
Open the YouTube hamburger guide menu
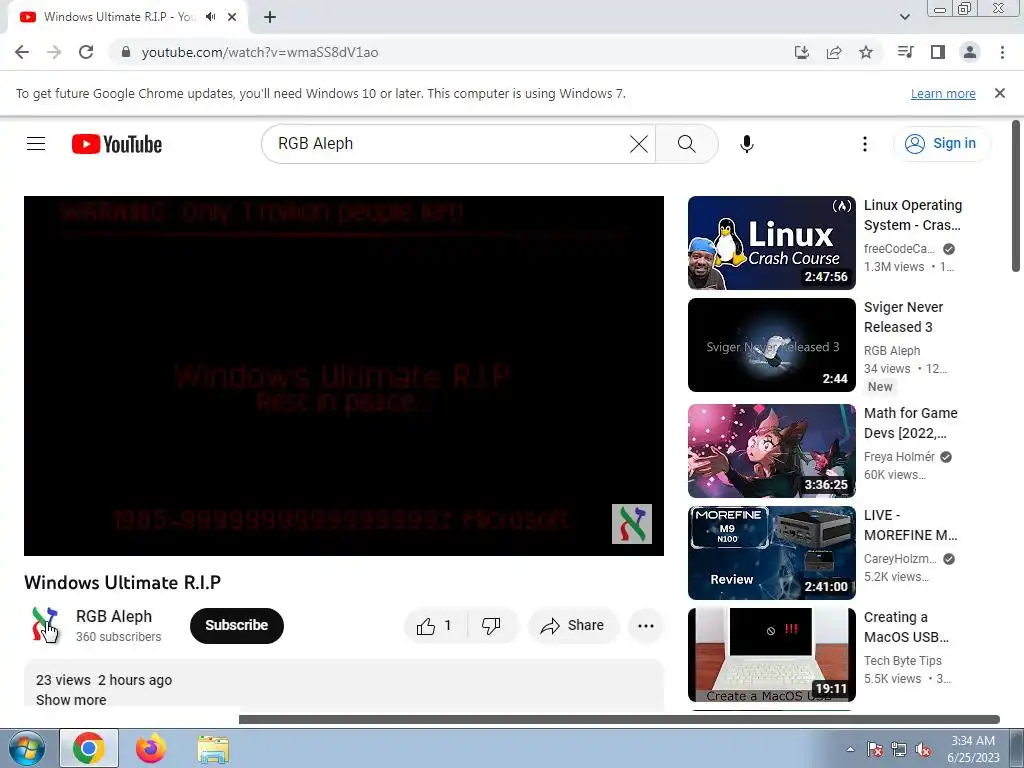coord(36,144)
